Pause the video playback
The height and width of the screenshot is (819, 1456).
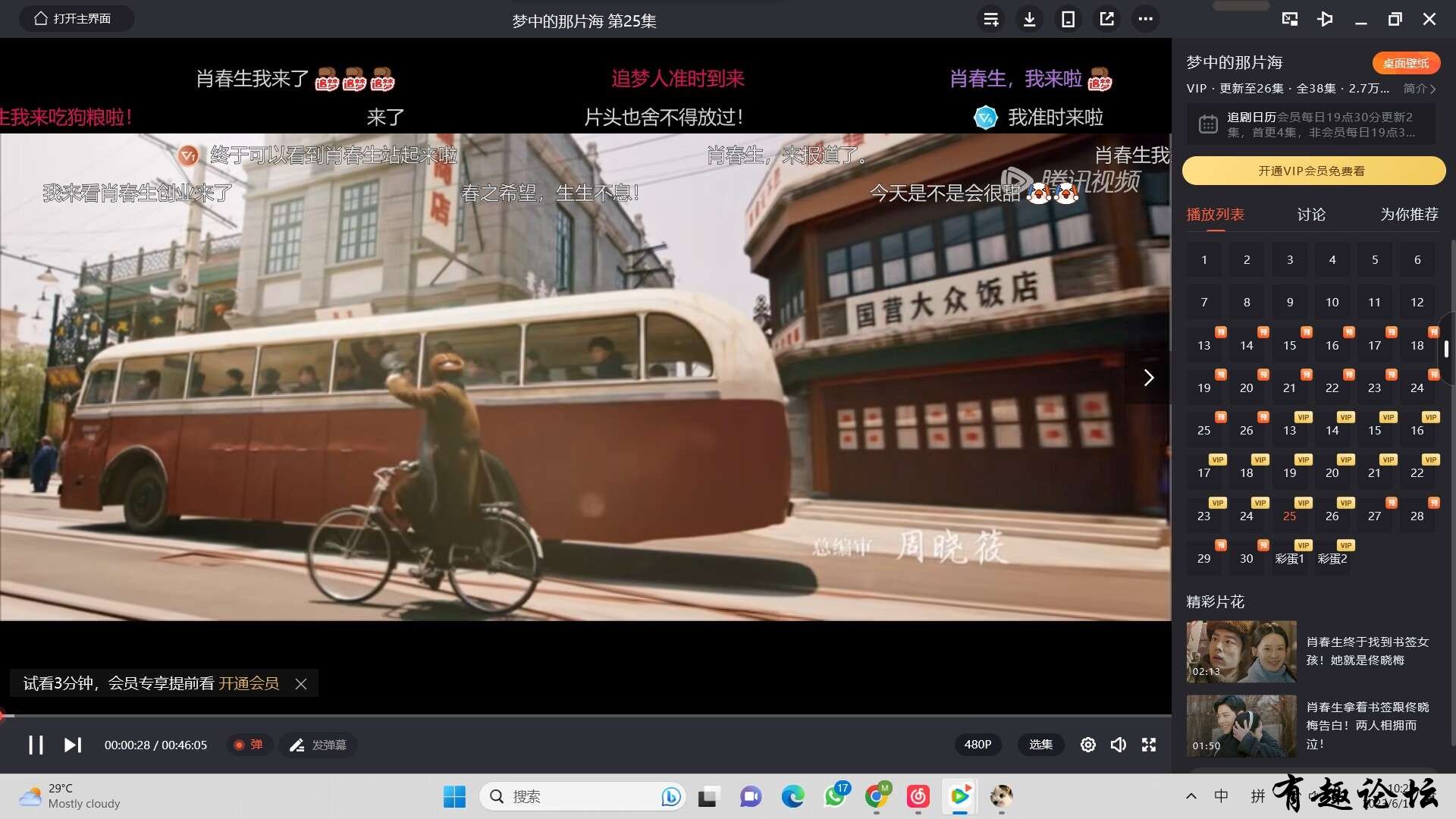[36, 745]
